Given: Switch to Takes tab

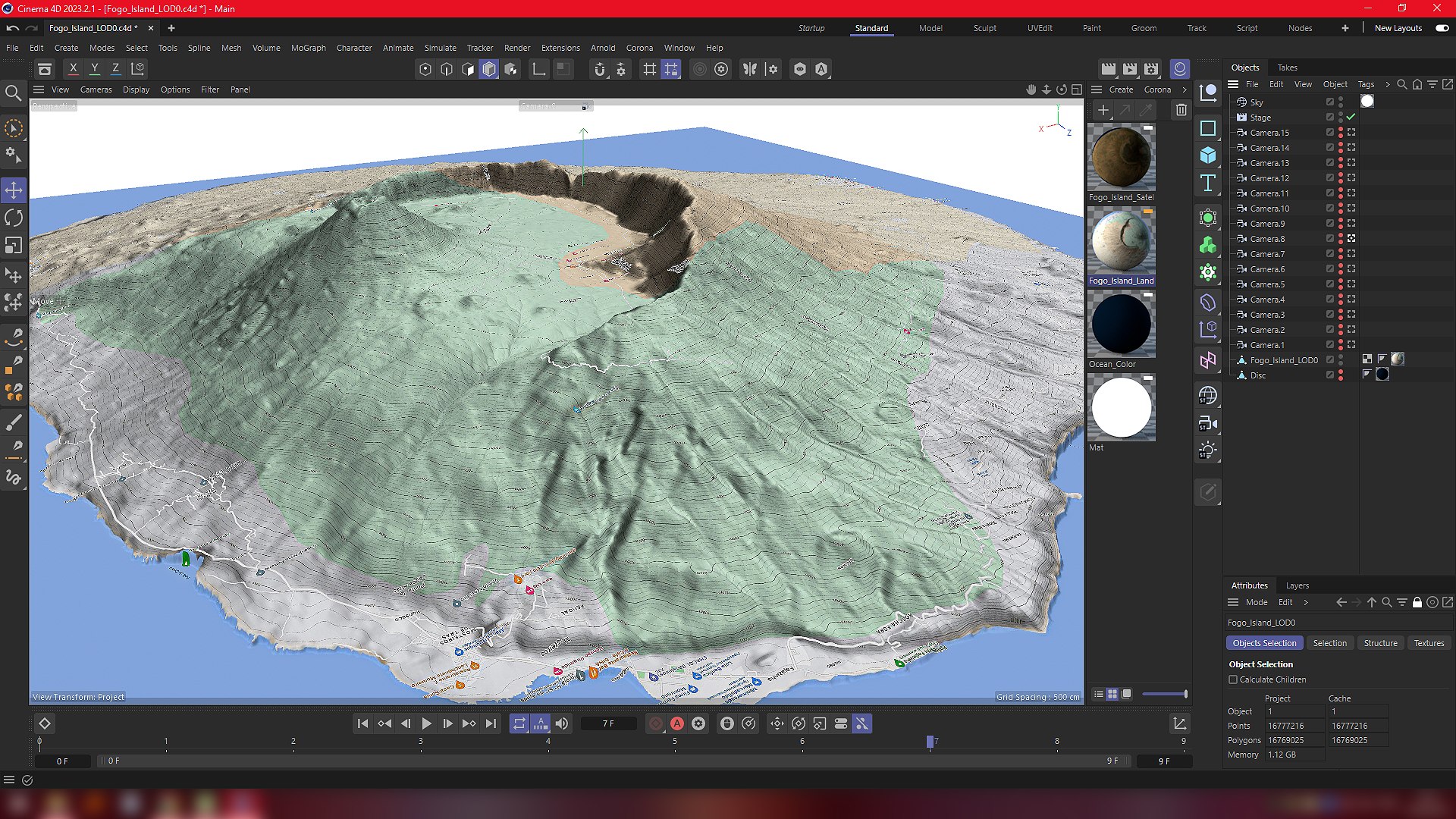Looking at the screenshot, I should [1287, 67].
